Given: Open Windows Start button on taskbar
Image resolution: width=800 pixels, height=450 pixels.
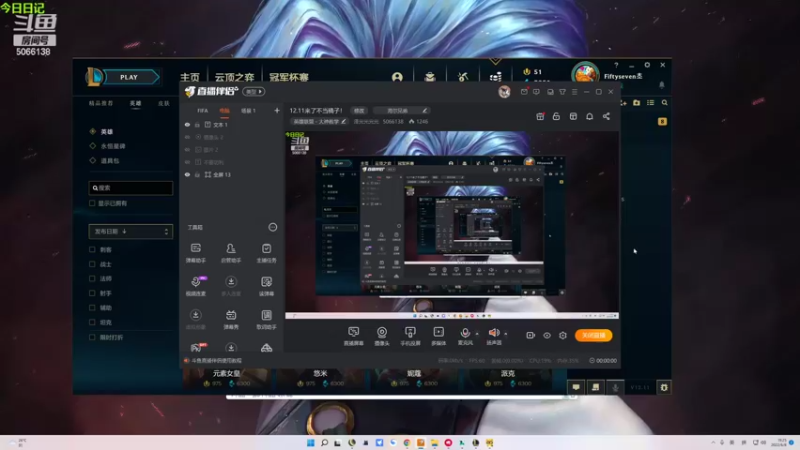Looking at the screenshot, I should click(310, 443).
